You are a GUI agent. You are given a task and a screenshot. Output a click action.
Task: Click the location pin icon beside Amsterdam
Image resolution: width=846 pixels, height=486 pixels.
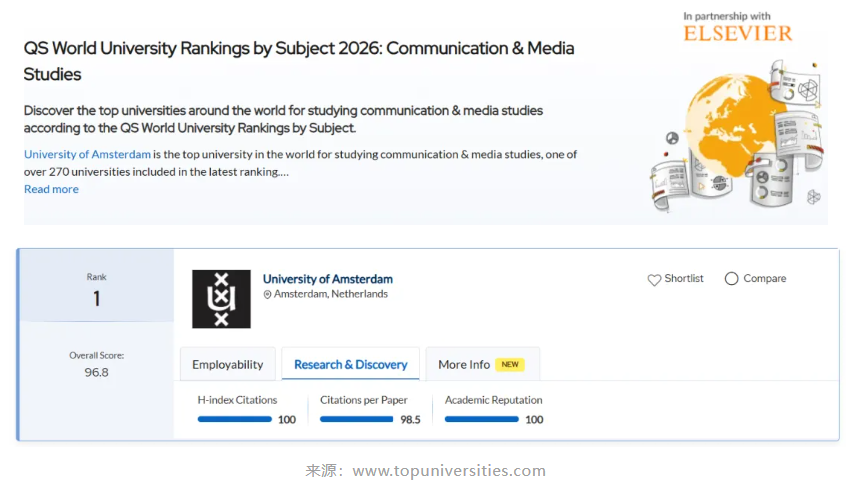pos(267,295)
